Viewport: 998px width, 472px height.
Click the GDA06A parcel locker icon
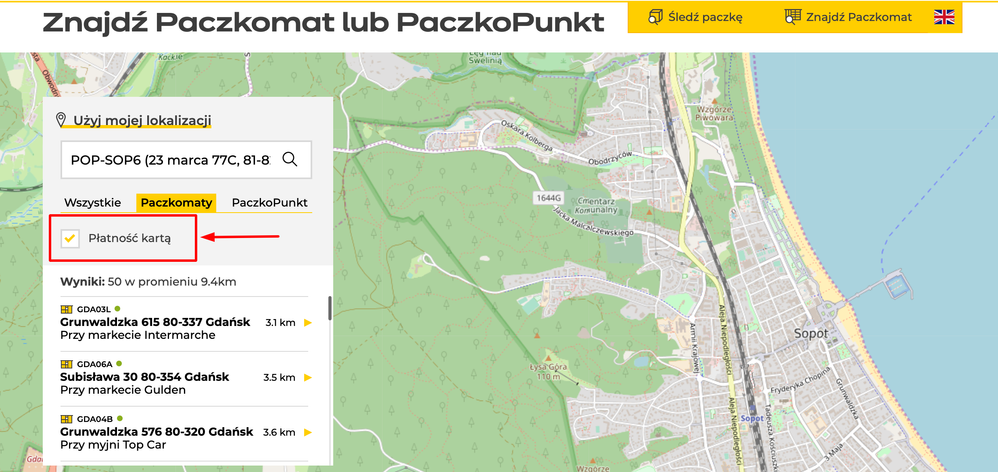pos(67,364)
